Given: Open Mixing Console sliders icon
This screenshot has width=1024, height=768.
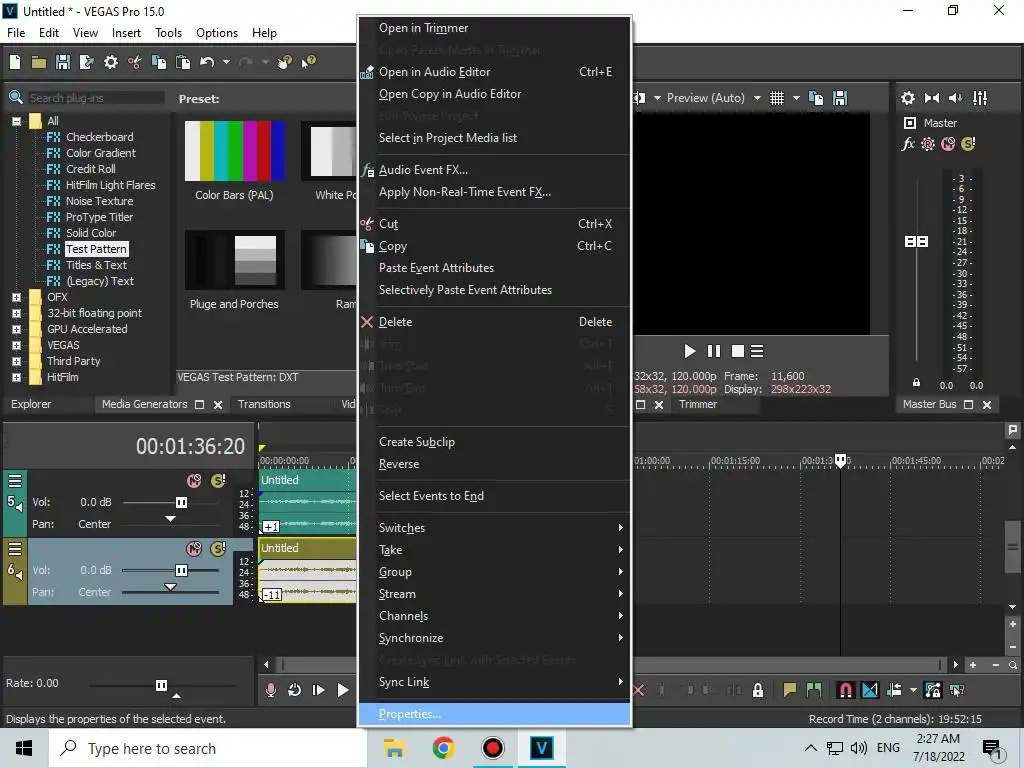Looking at the screenshot, I should pyautogui.click(x=980, y=98).
